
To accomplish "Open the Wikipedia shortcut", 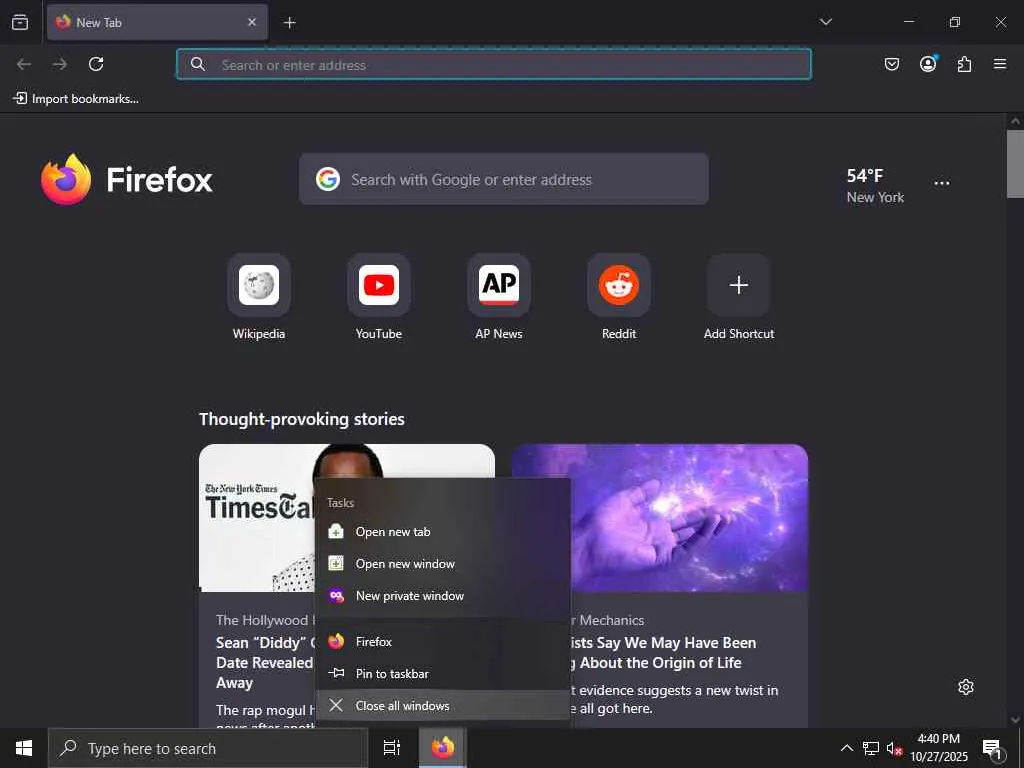I will click(x=259, y=298).
